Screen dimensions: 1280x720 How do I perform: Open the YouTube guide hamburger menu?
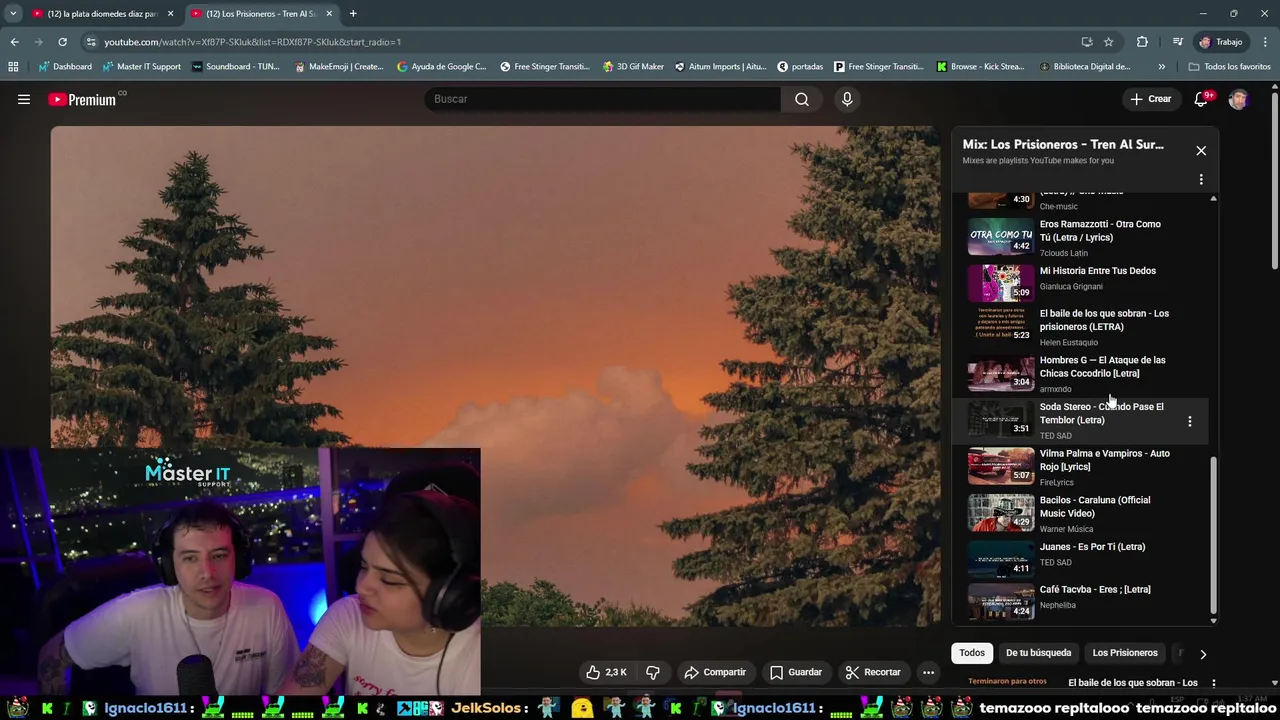click(x=24, y=99)
